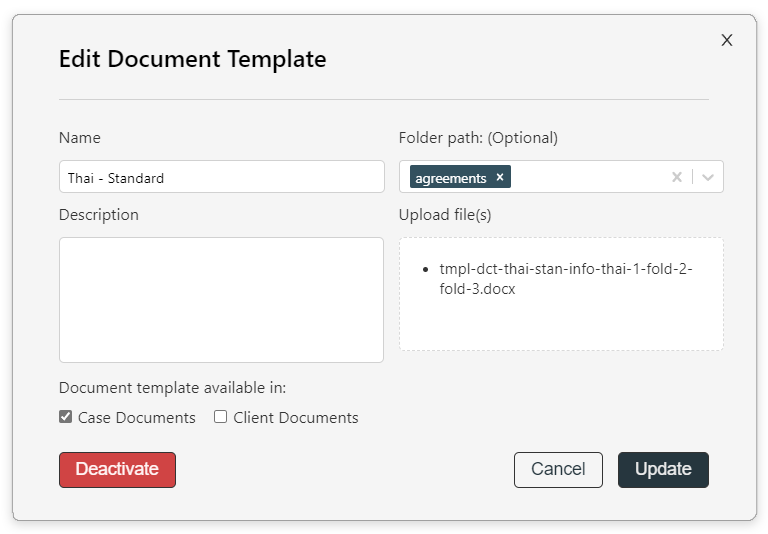Screen dimensions: 768x534
Task: Clear all folder path selections
Action: tap(676, 177)
